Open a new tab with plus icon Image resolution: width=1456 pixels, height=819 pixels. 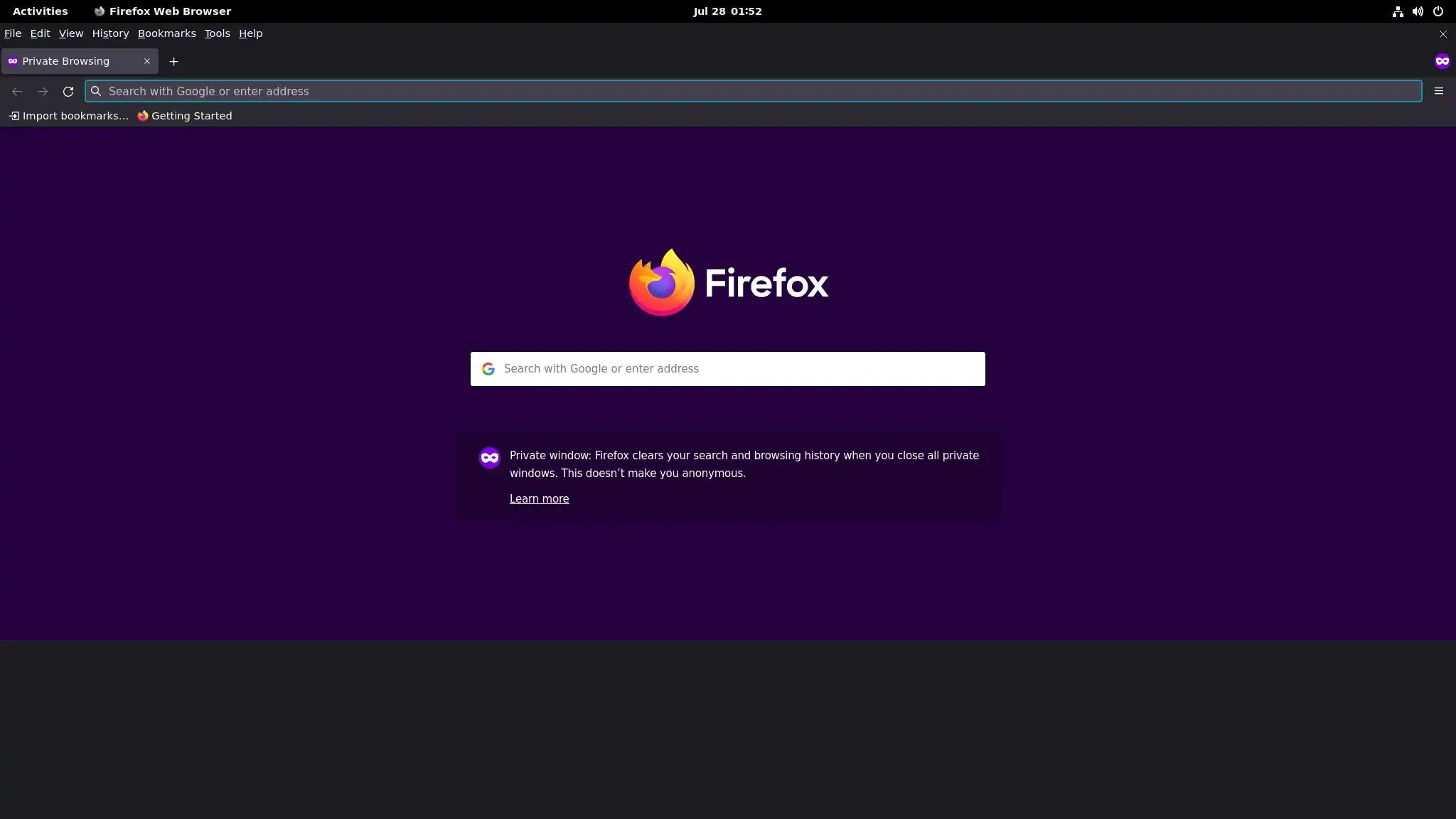coord(173,61)
